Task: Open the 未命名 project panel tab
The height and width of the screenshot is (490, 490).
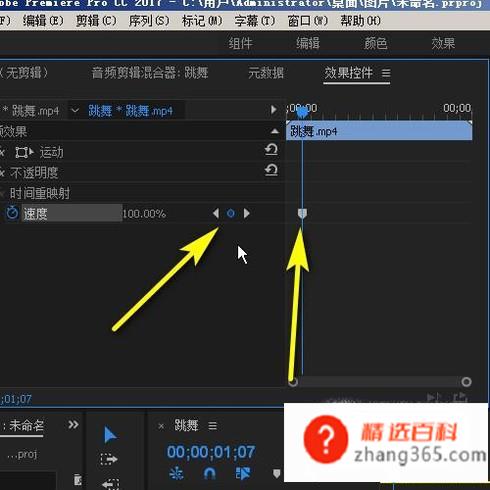Action: pos(27,425)
